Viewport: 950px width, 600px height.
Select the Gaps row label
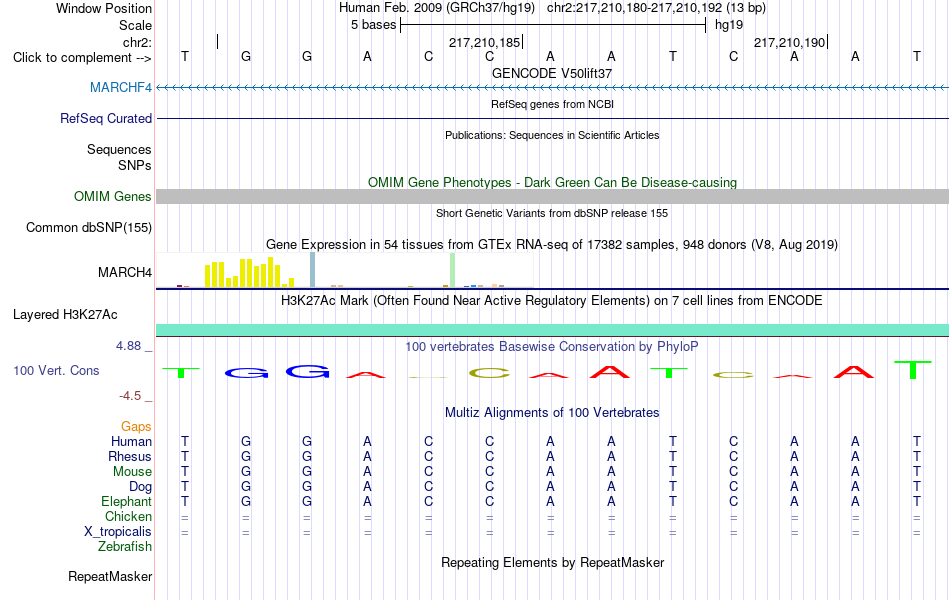(136, 427)
